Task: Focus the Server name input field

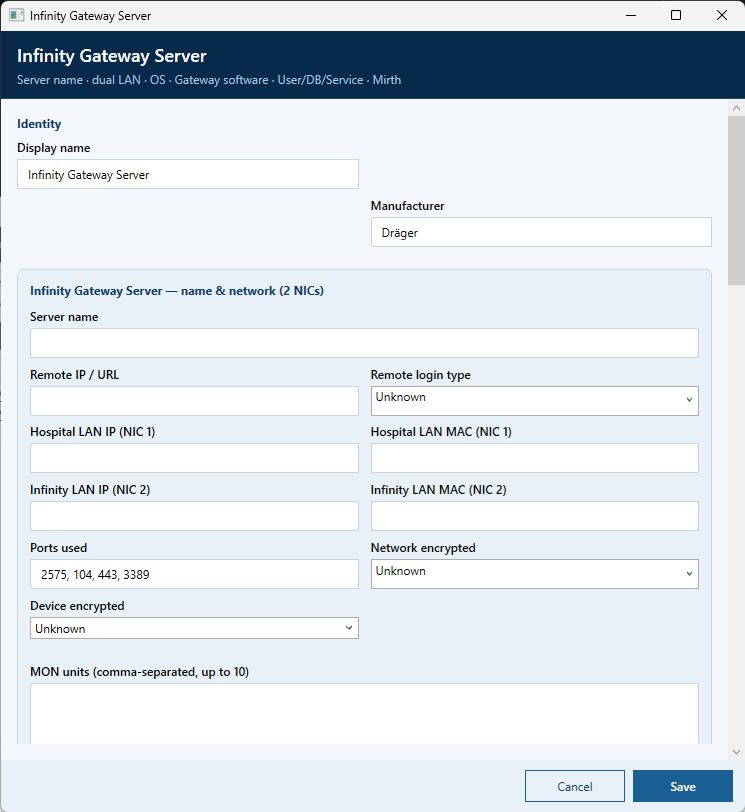Action: click(x=364, y=343)
